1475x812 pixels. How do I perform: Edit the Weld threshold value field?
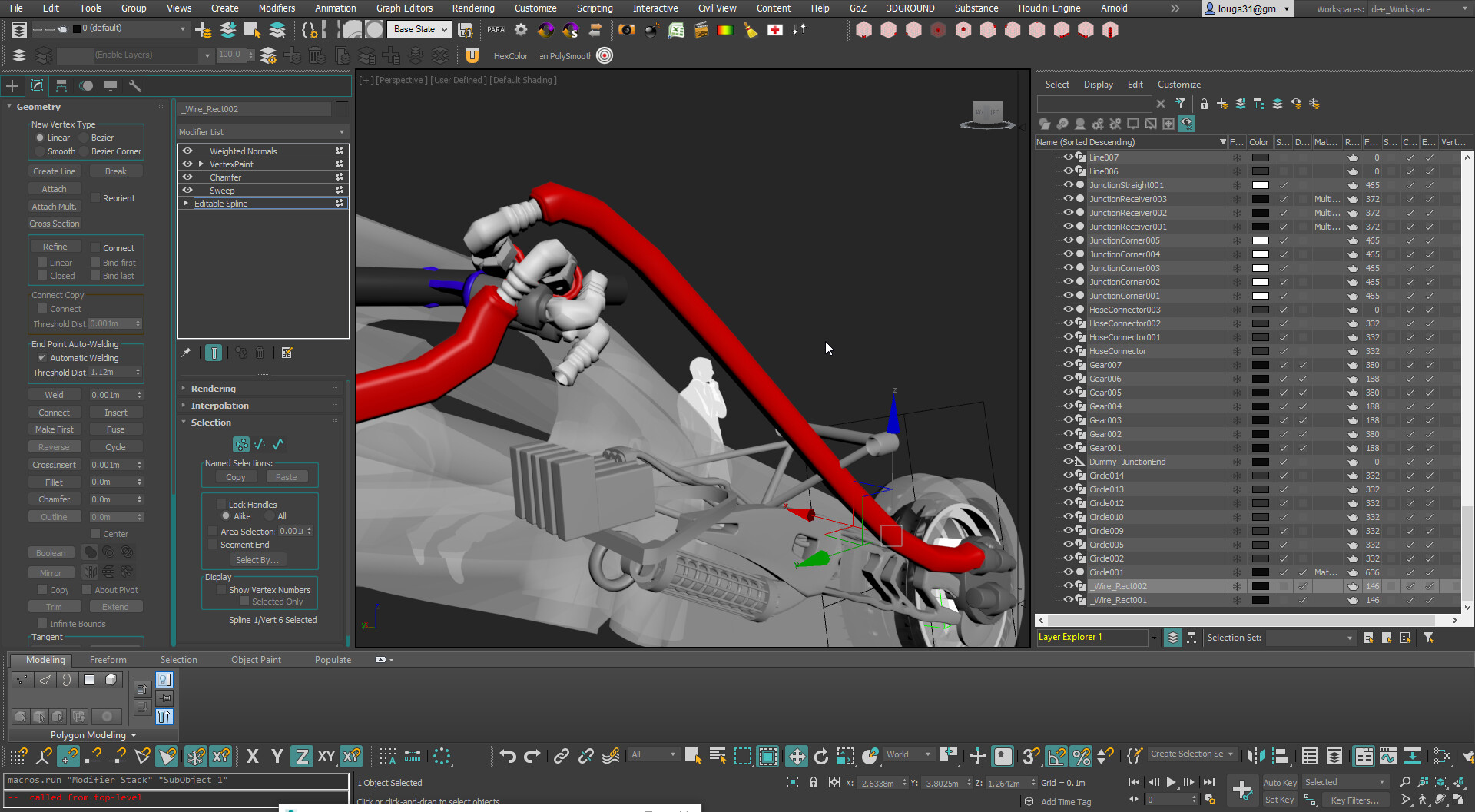[x=111, y=394]
